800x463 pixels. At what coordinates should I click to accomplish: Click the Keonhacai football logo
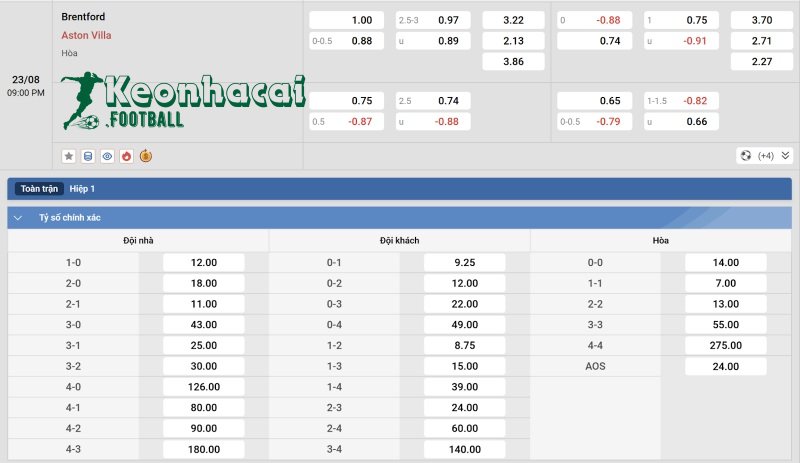(x=182, y=102)
